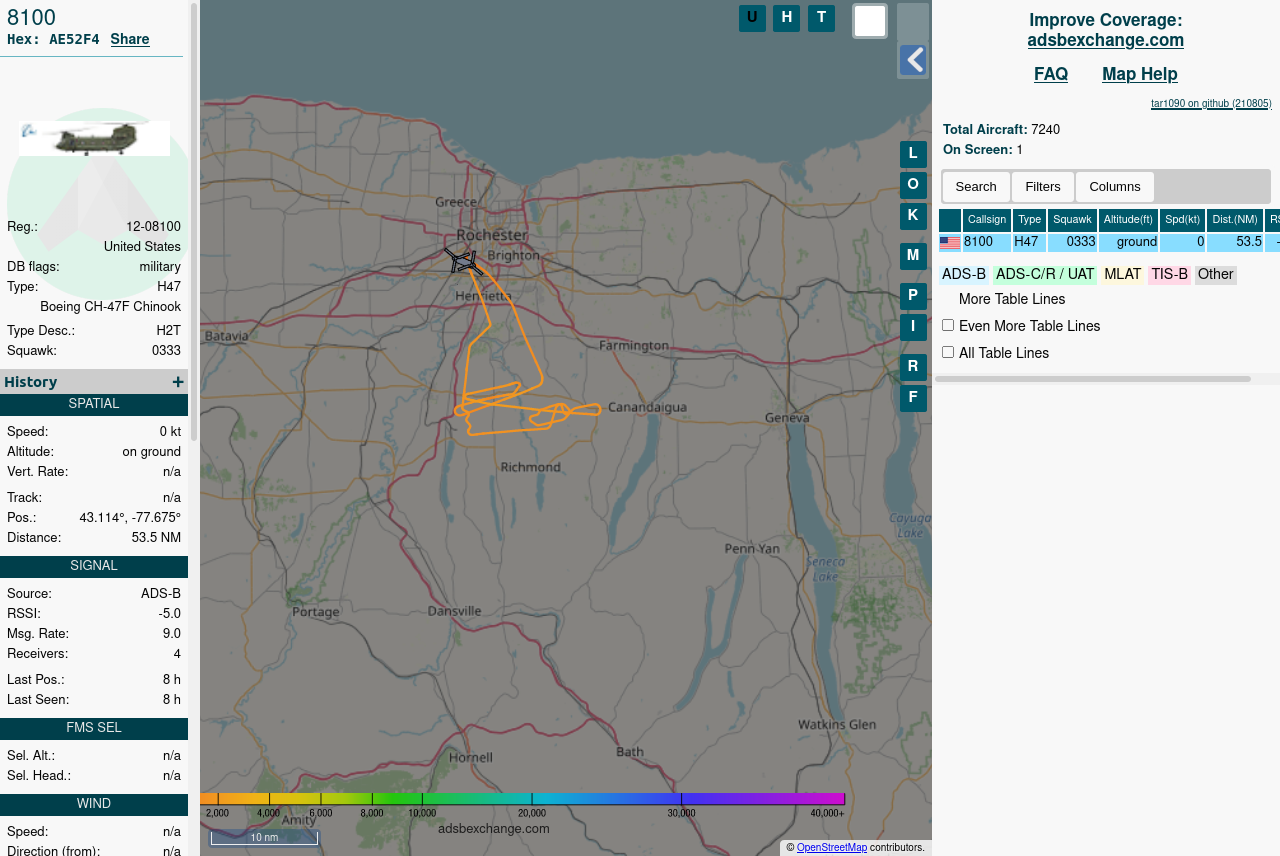Expand the History section with the plus icon
This screenshot has height=856, width=1280.
pyautogui.click(x=178, y=382)
